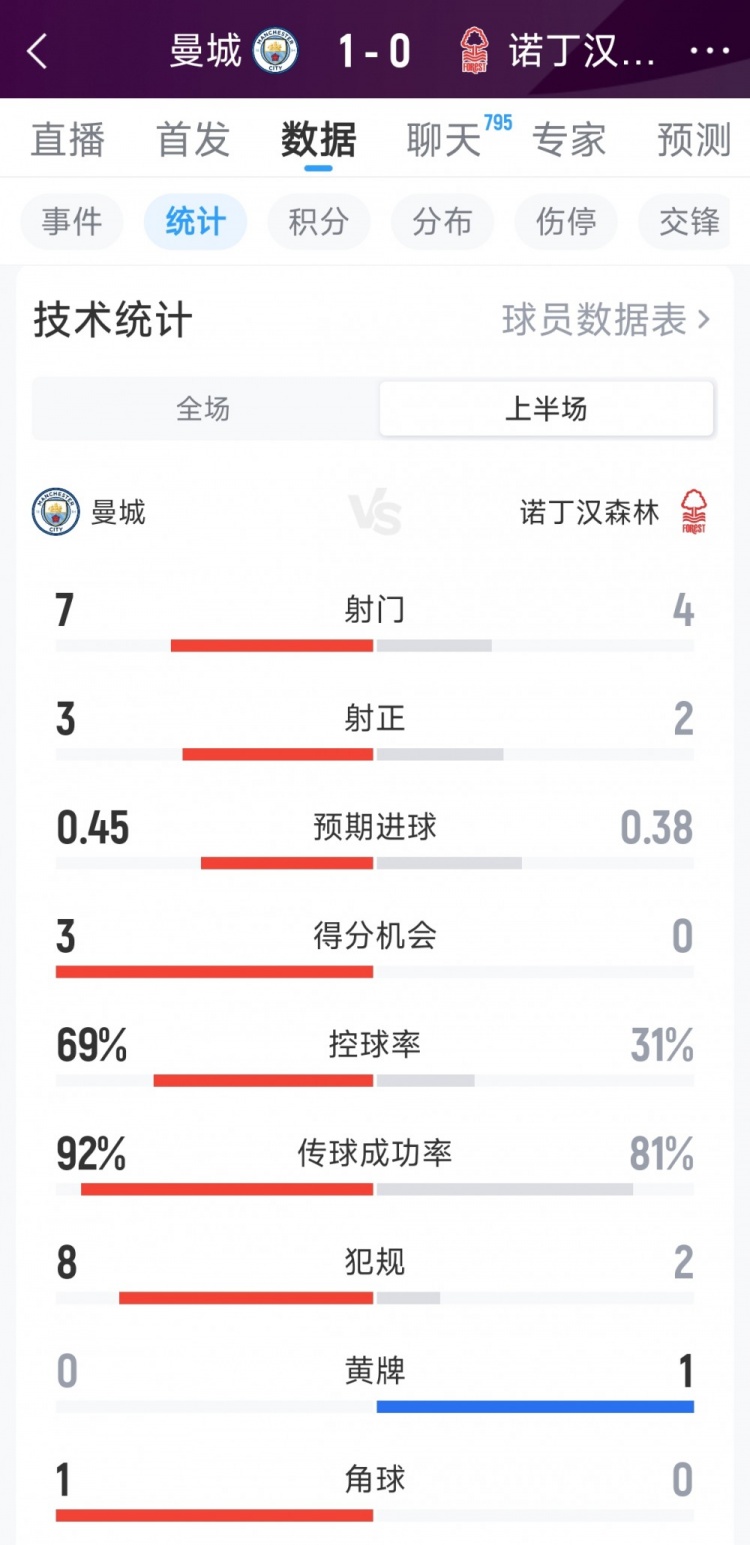This screenshot has width=750, height=1545.
Task: Tap the Nottingham Forest crest in header
Action: tap(474, 51)
